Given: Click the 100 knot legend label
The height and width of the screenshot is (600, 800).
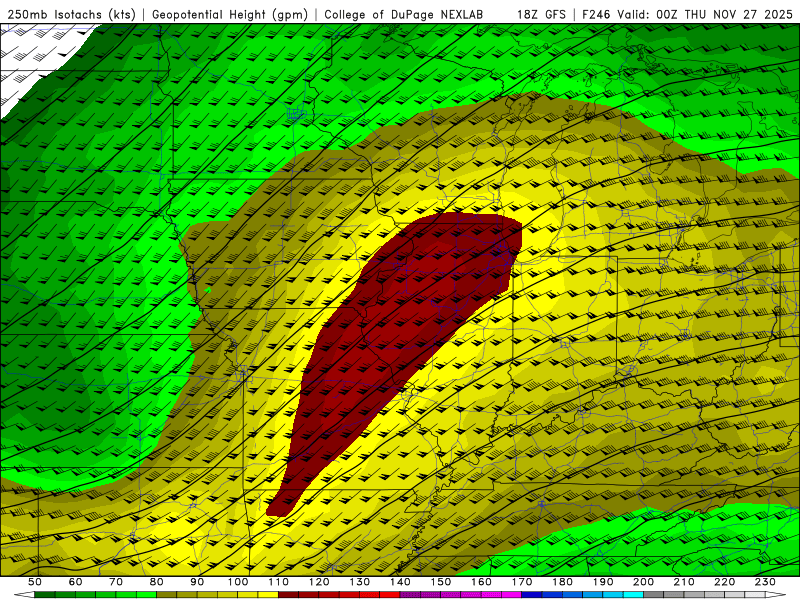Looking at the screenshot, I should coord(238,582).
